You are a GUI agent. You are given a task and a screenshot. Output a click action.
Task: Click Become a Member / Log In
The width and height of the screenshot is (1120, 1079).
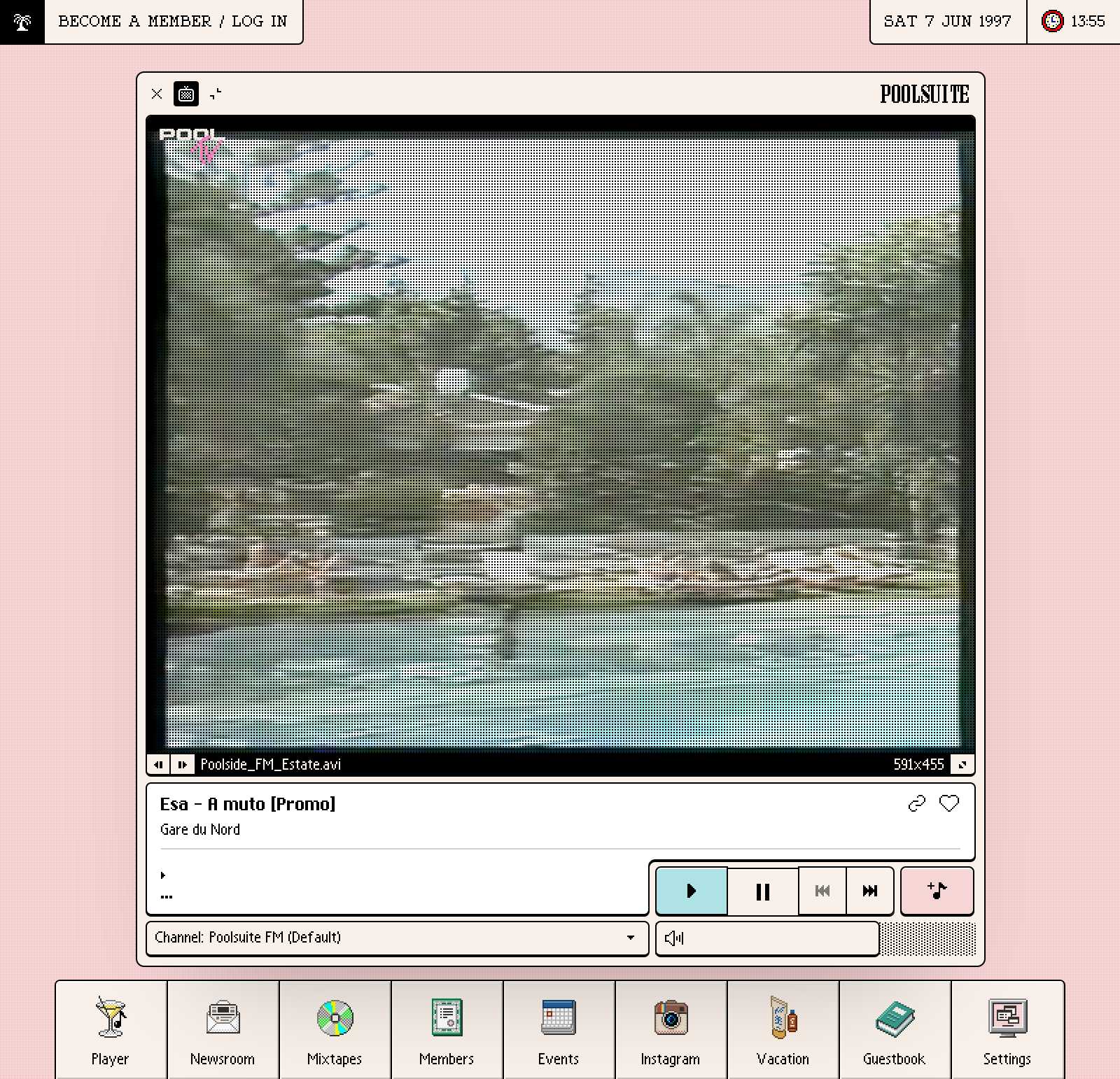pos(173,22)
